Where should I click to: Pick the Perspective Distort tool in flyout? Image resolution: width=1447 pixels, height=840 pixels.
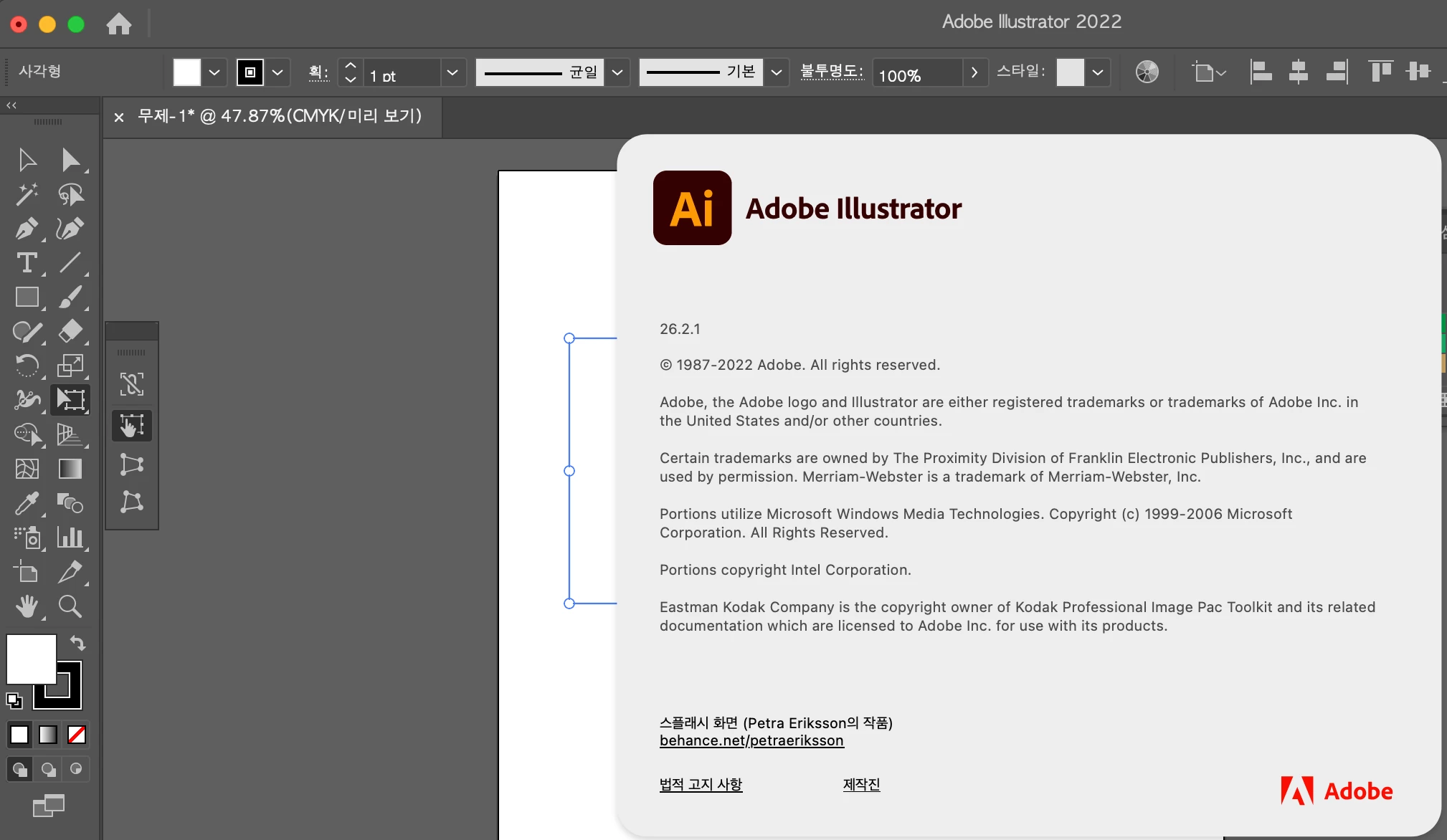[x=132, y=464]
